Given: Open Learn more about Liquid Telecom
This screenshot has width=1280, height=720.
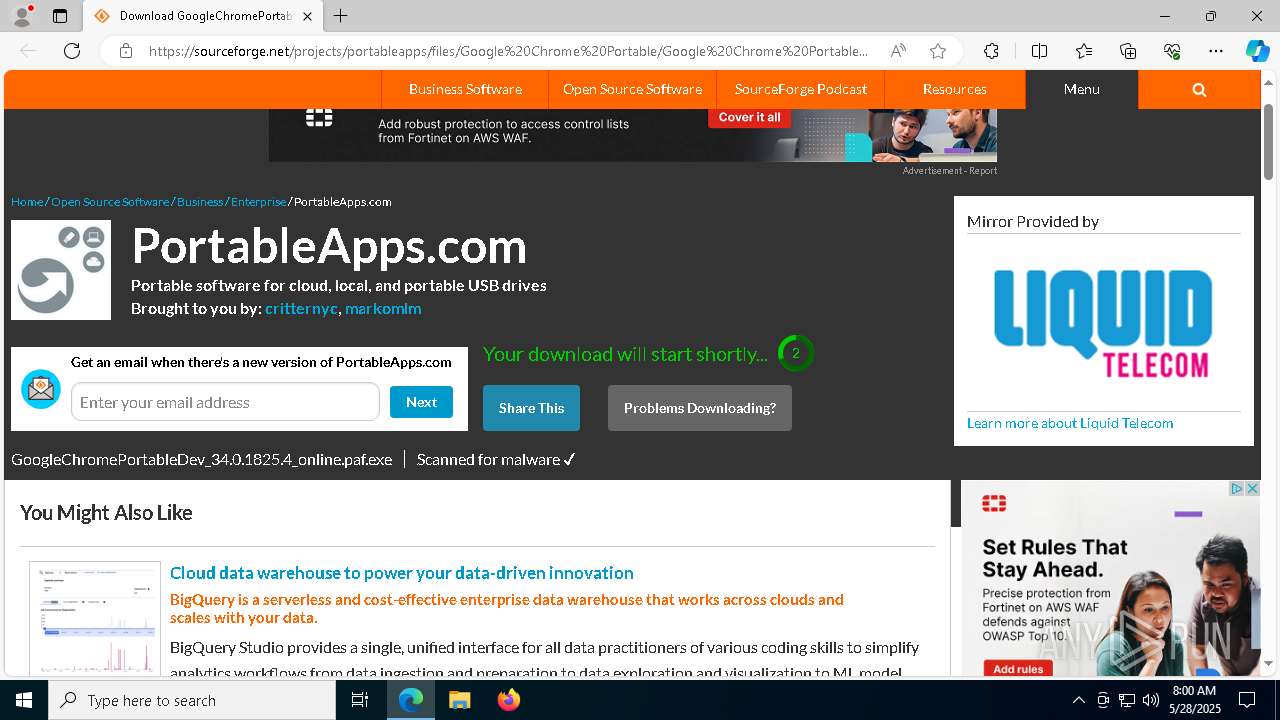Looking at the screenshot, I should tap(1070, 423).
